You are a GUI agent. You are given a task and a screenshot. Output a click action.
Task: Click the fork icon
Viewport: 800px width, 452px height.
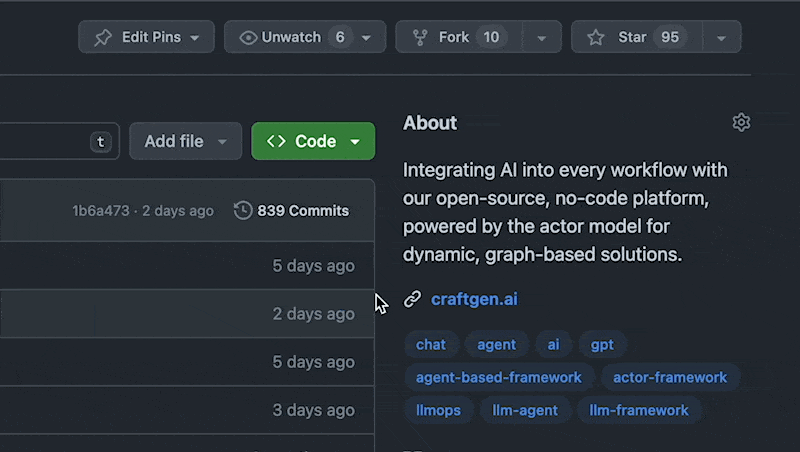tap(420, 38)
